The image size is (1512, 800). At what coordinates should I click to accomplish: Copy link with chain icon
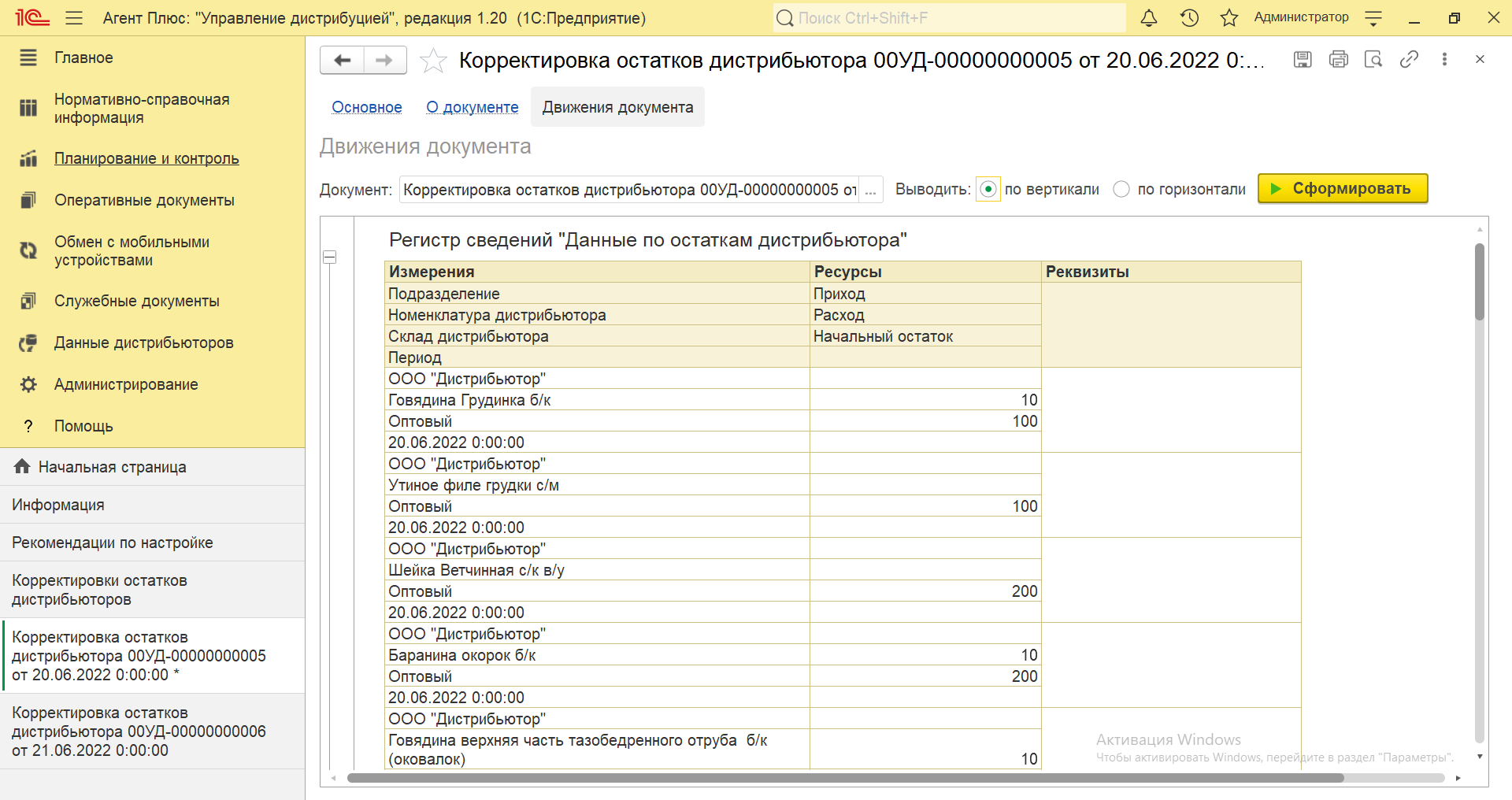tap(1409, 59)
